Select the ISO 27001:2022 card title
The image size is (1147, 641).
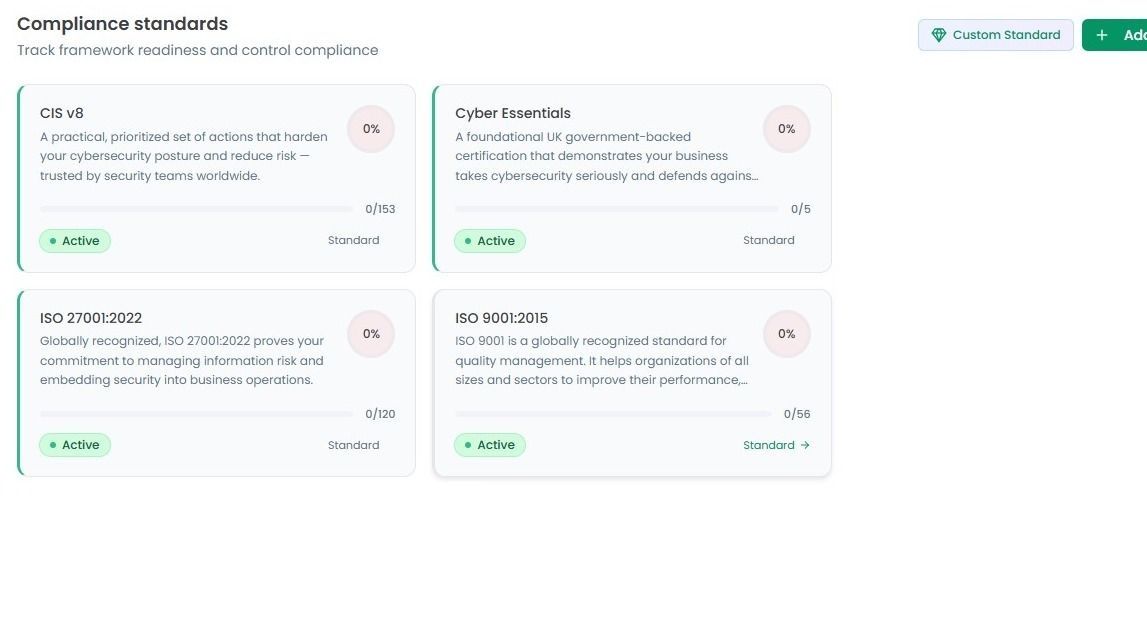[x=91, y=318]
